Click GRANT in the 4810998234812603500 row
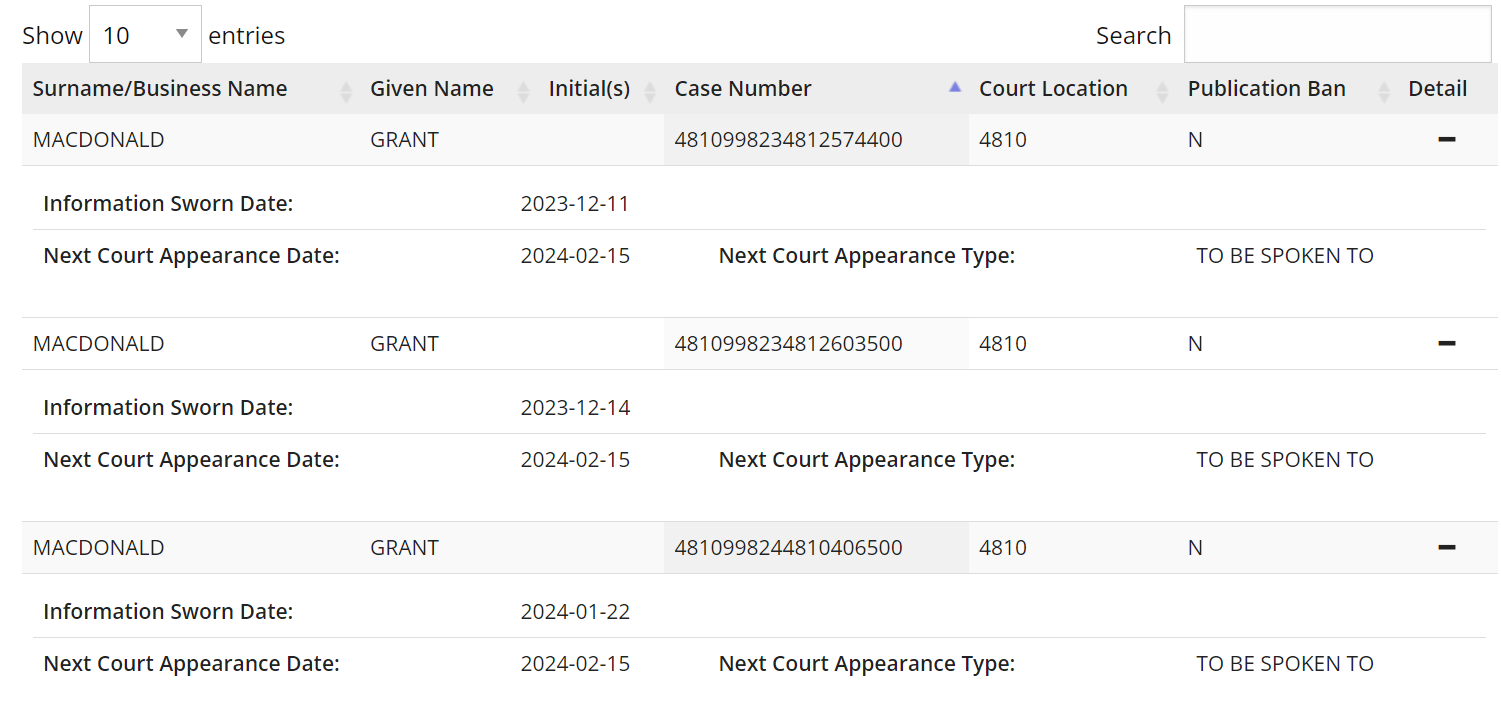Viewport: 1501px width, 723px height. (405, 344)
